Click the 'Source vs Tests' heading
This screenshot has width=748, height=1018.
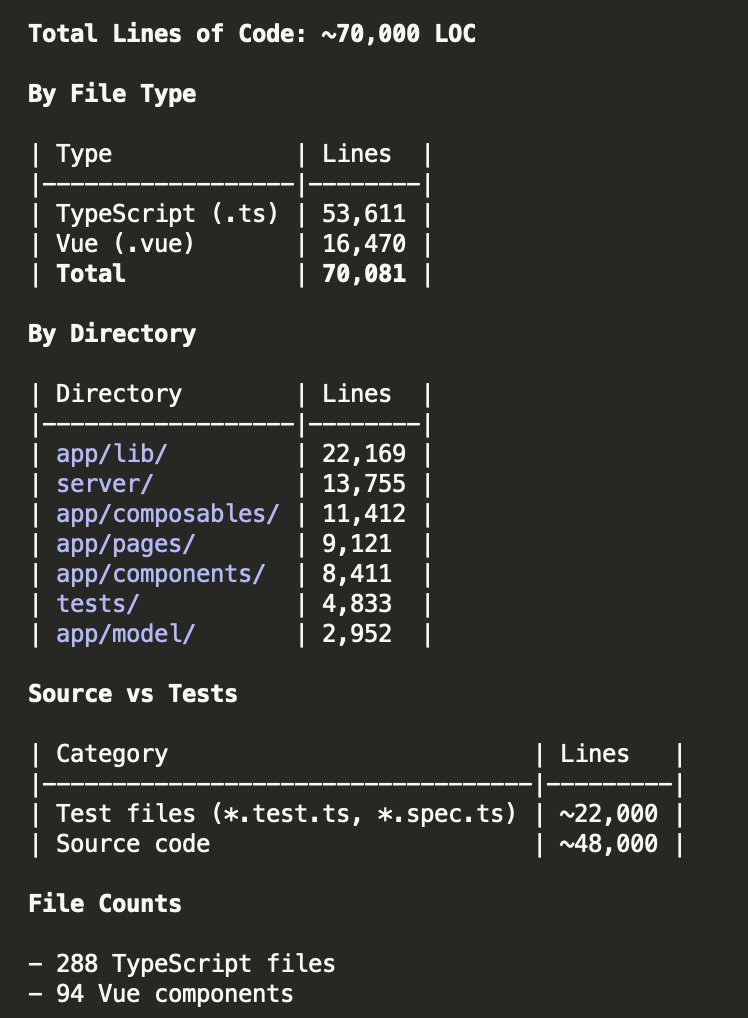[x=133, y=693]
